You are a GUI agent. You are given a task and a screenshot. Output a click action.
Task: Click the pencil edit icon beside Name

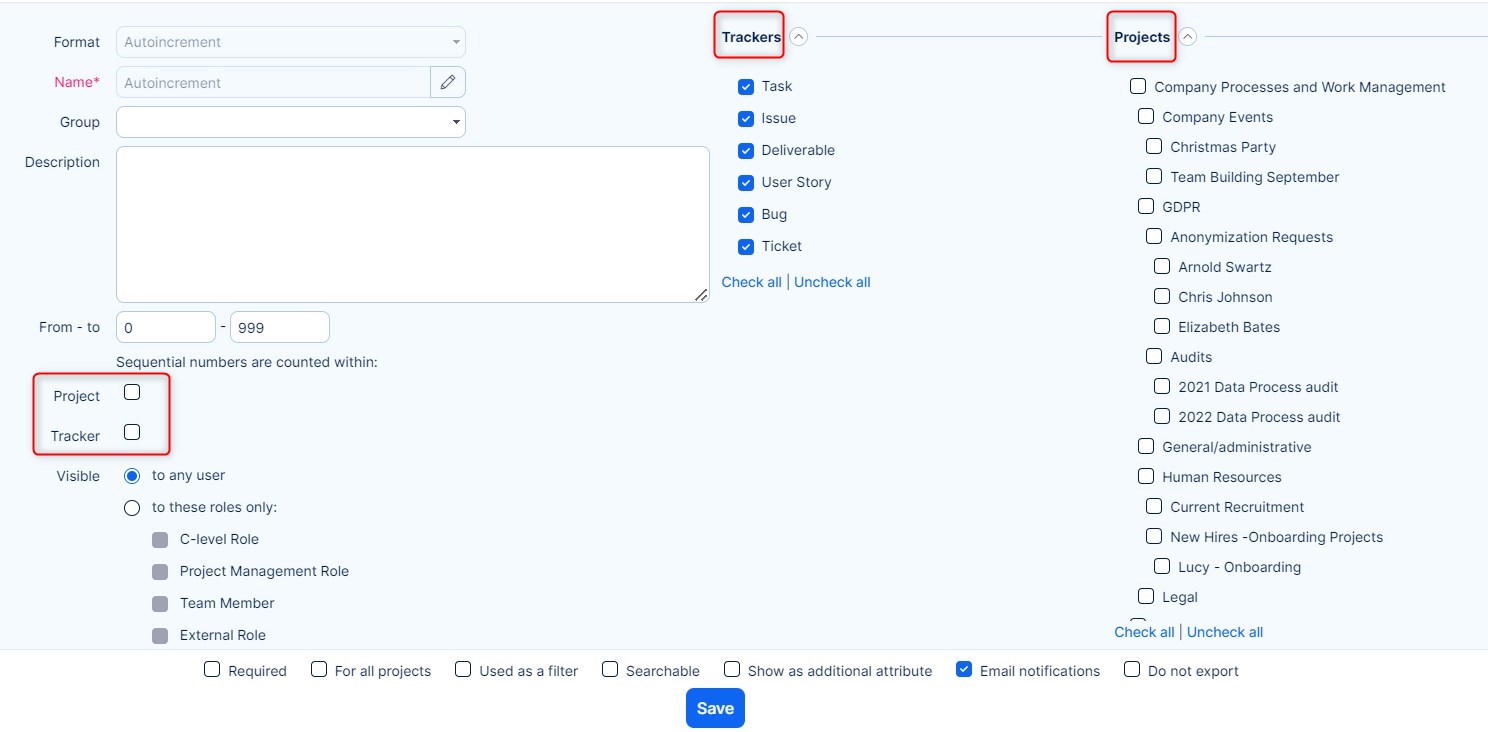[448, 82]
